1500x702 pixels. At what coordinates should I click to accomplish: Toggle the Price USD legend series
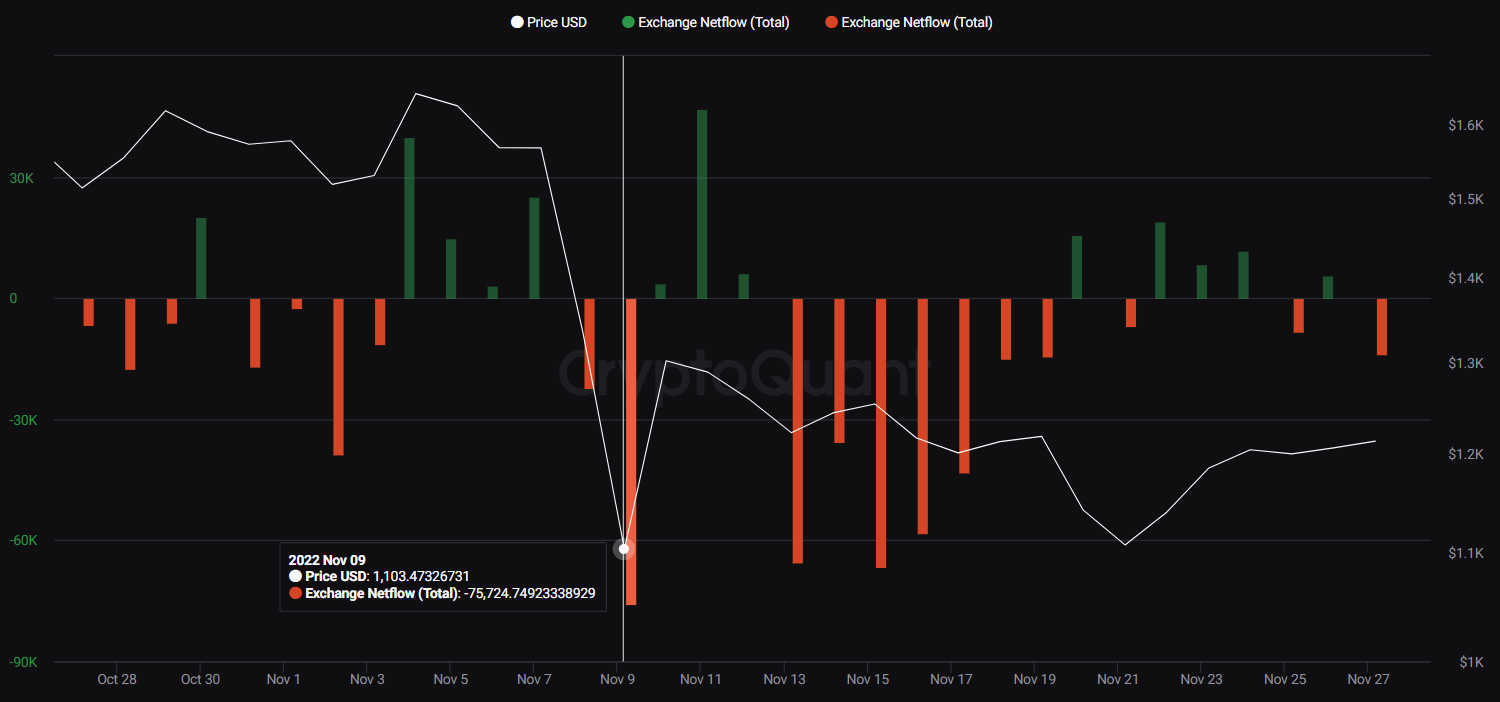(x=548, y=22)
